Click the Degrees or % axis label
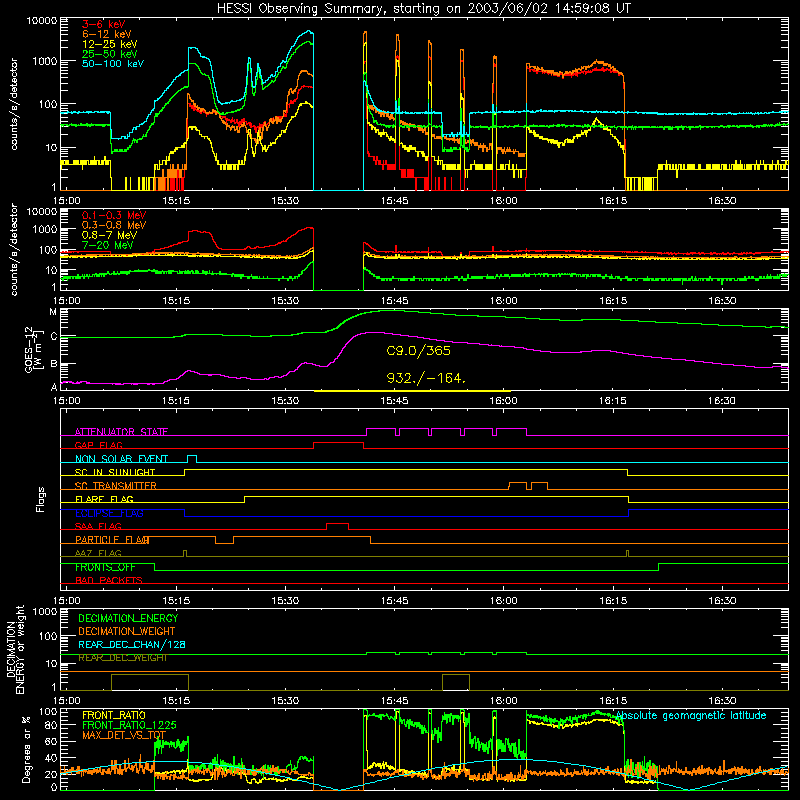800x800 pixels. (26, 749)
